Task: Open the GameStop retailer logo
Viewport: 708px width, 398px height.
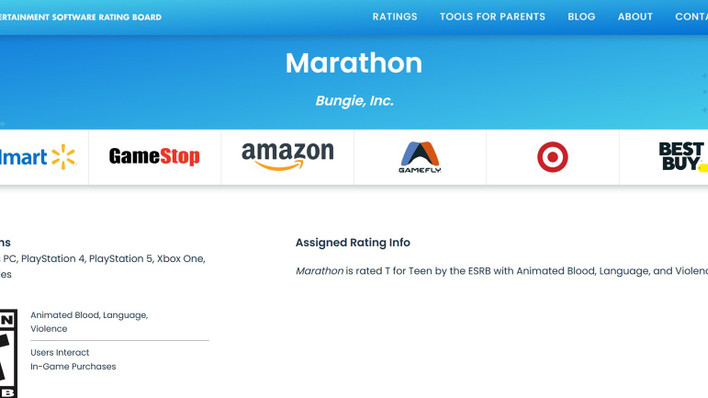Action: [154, 157]
